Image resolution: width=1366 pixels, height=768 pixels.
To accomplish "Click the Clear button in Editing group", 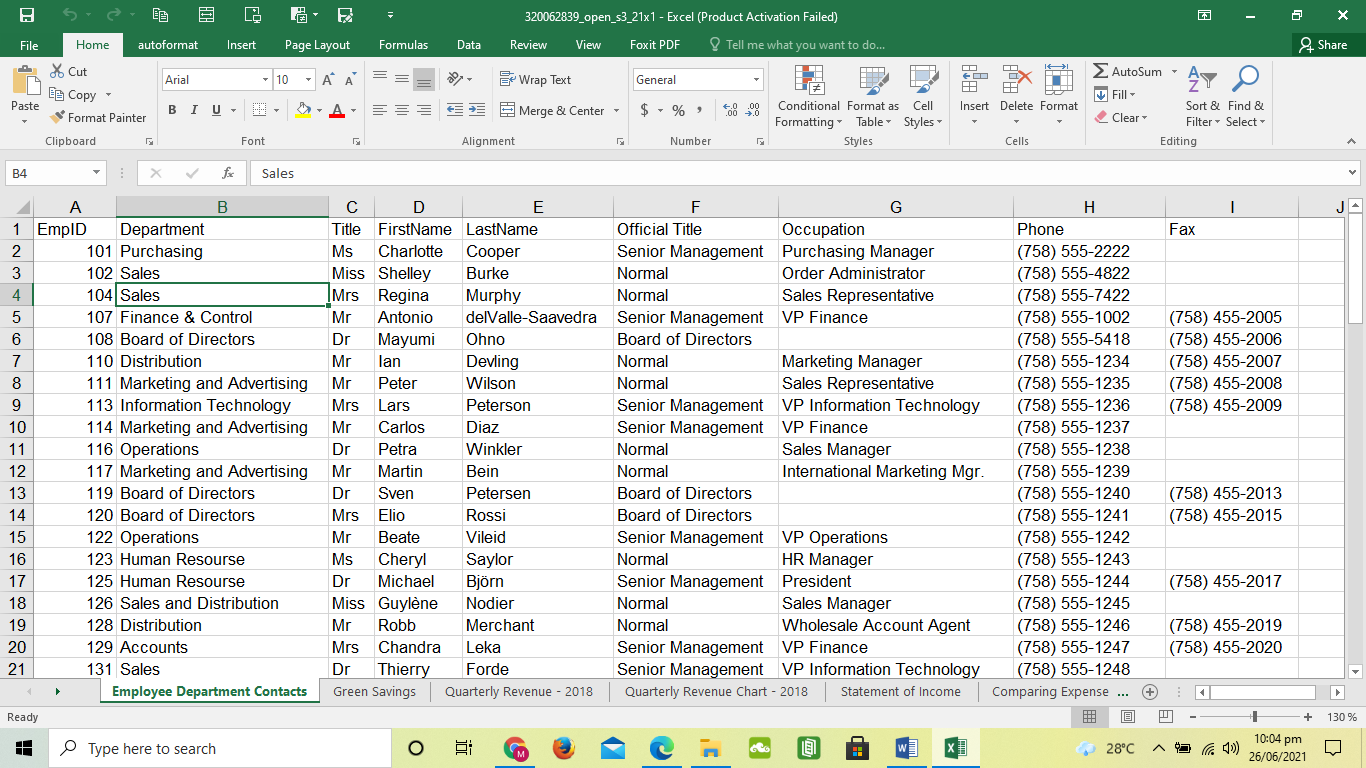I will (x=1121, y=118).
